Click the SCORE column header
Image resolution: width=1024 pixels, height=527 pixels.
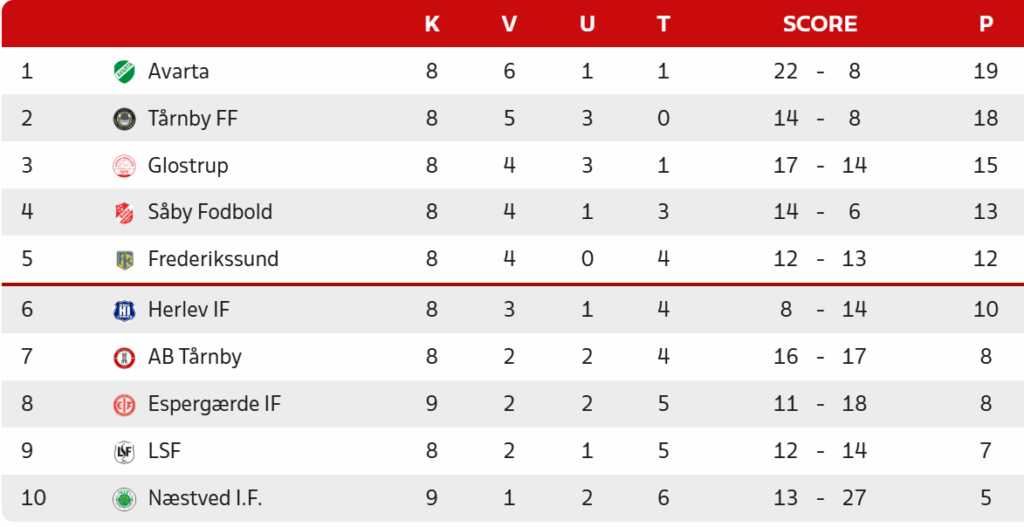pos(820,24)
